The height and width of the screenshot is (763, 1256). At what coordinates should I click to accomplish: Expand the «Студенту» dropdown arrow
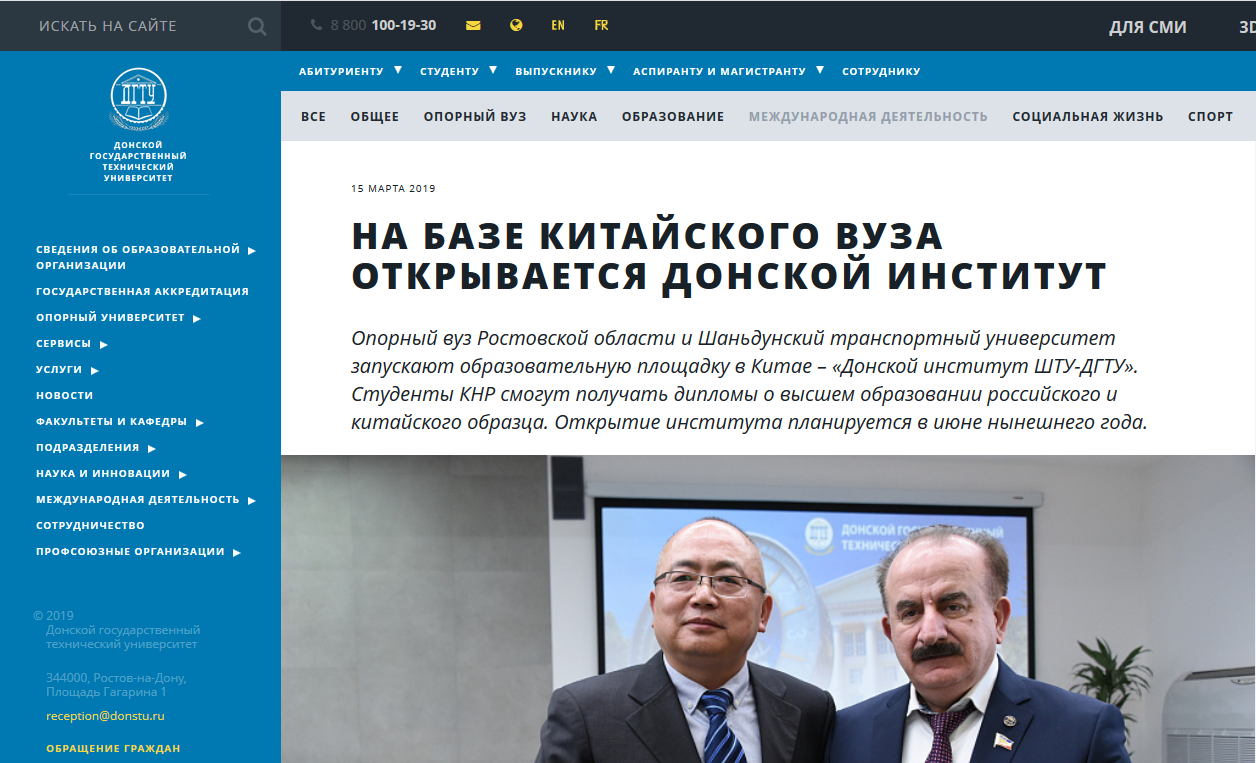pyautogui.click(x=493, y=70)
